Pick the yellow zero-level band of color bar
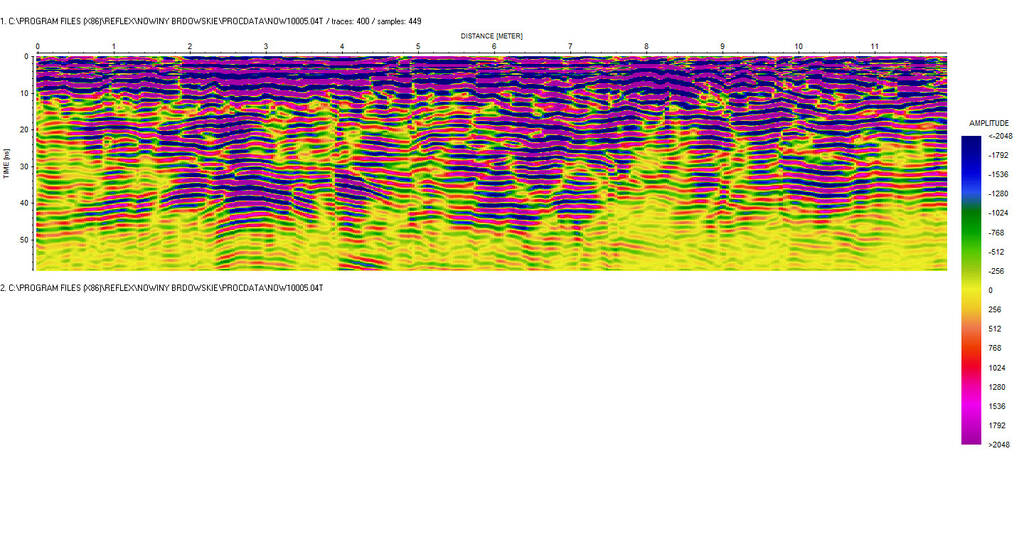 [970, 290]
